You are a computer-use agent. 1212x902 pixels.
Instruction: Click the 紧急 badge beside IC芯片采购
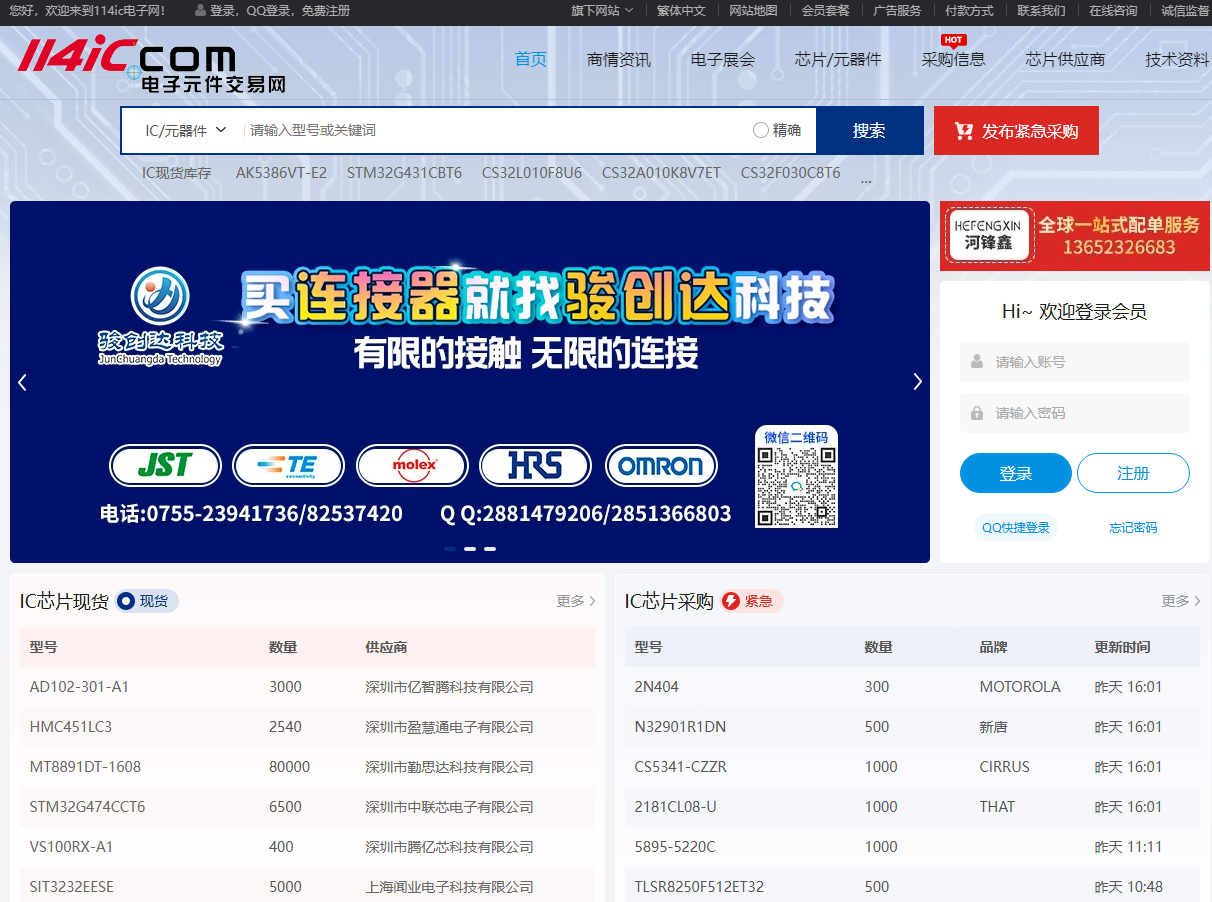coord(751,601)
